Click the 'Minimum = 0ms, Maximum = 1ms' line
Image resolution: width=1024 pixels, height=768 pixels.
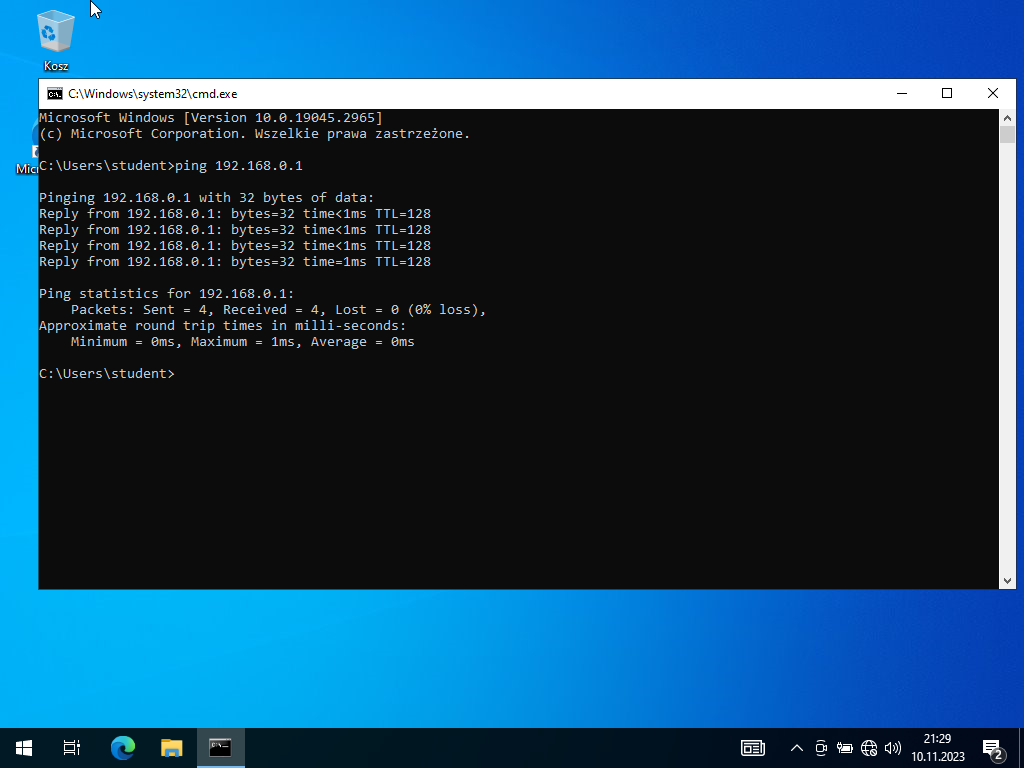coord(242,342)
